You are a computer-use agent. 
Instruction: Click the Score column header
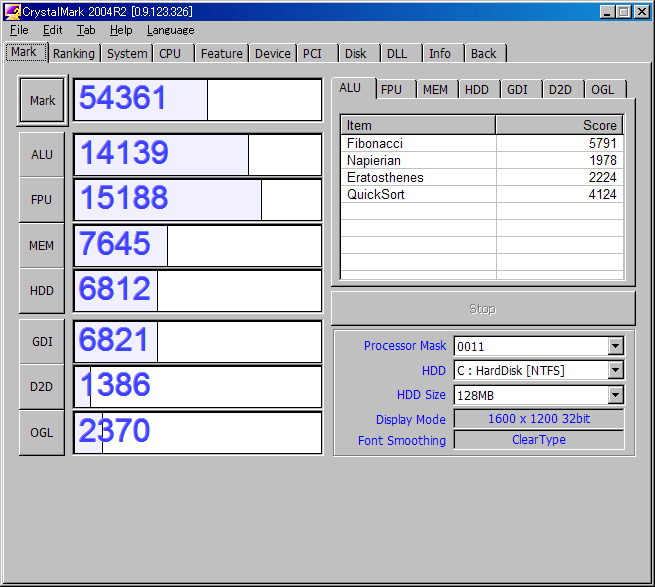(559, 125)
